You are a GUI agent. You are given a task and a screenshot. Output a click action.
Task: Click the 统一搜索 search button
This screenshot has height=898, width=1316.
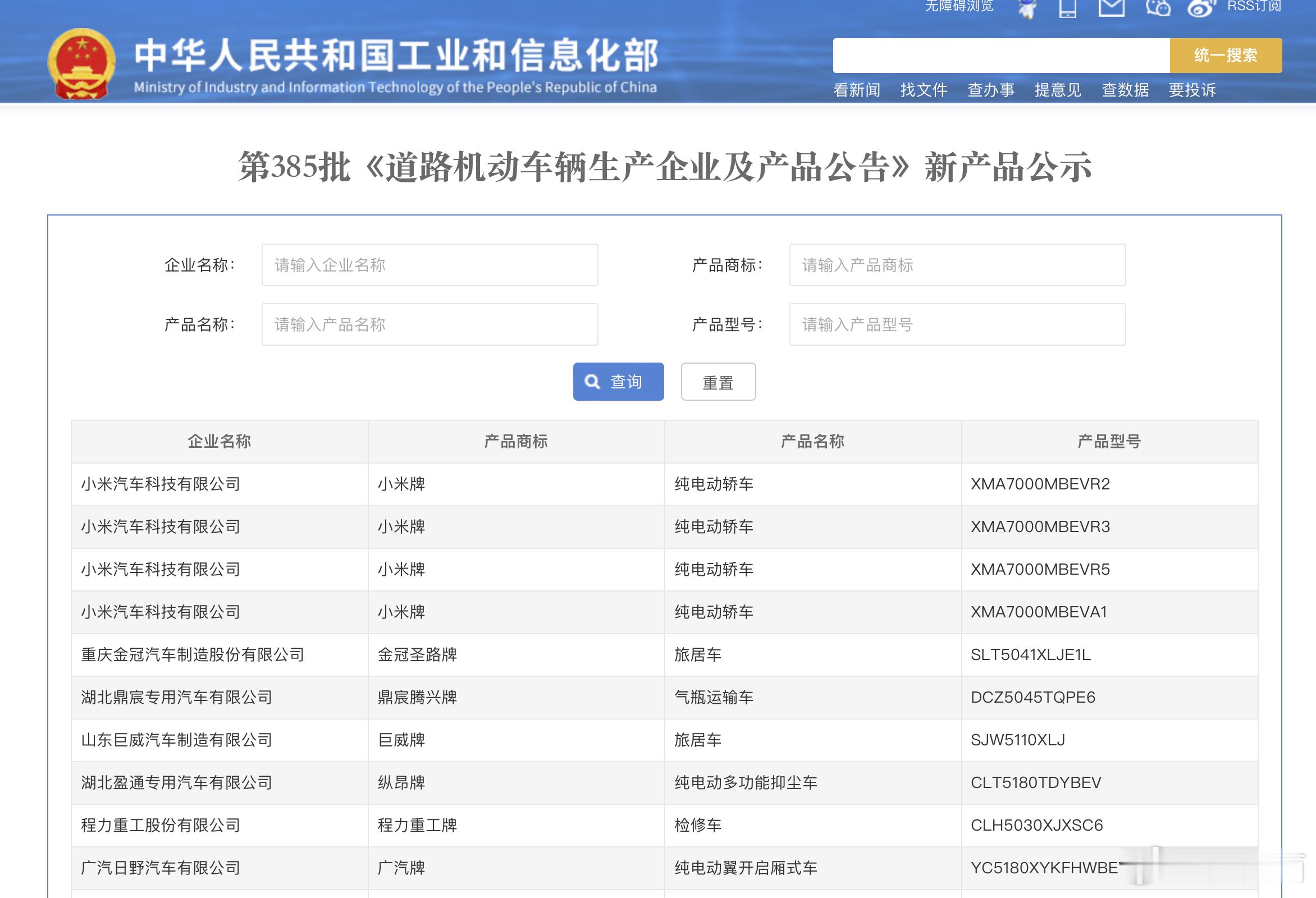1226,55
